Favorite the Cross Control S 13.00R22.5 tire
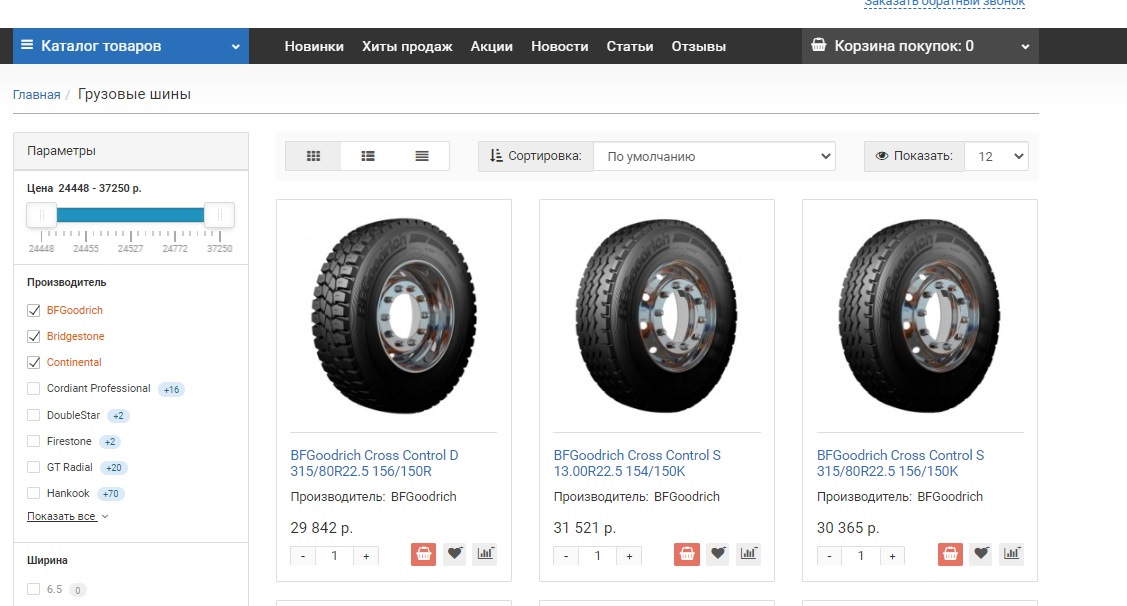This screenshot has height=606, width=1127. (x=717, y=554)
